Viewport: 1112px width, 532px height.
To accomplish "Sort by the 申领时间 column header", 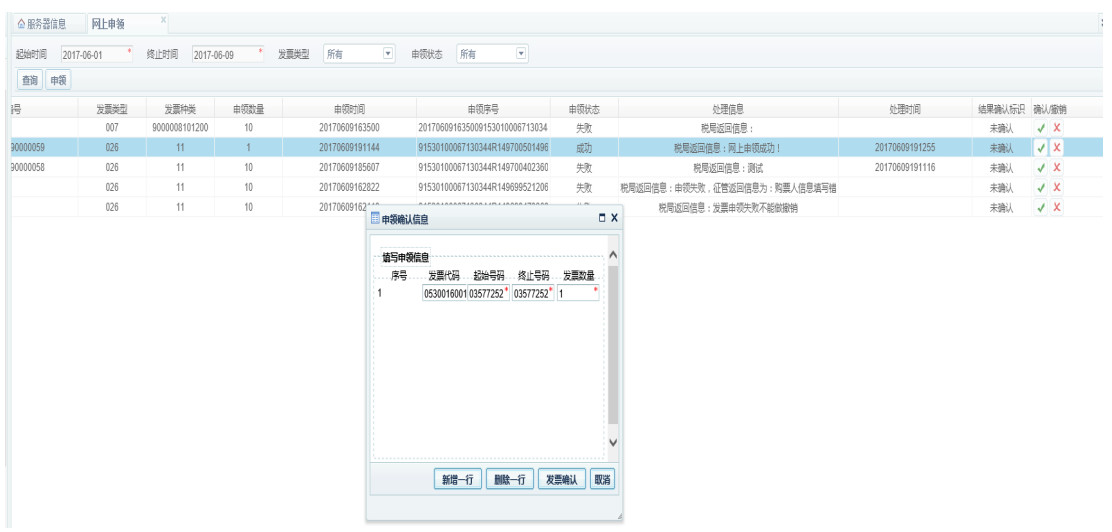I will click(350, 109).
